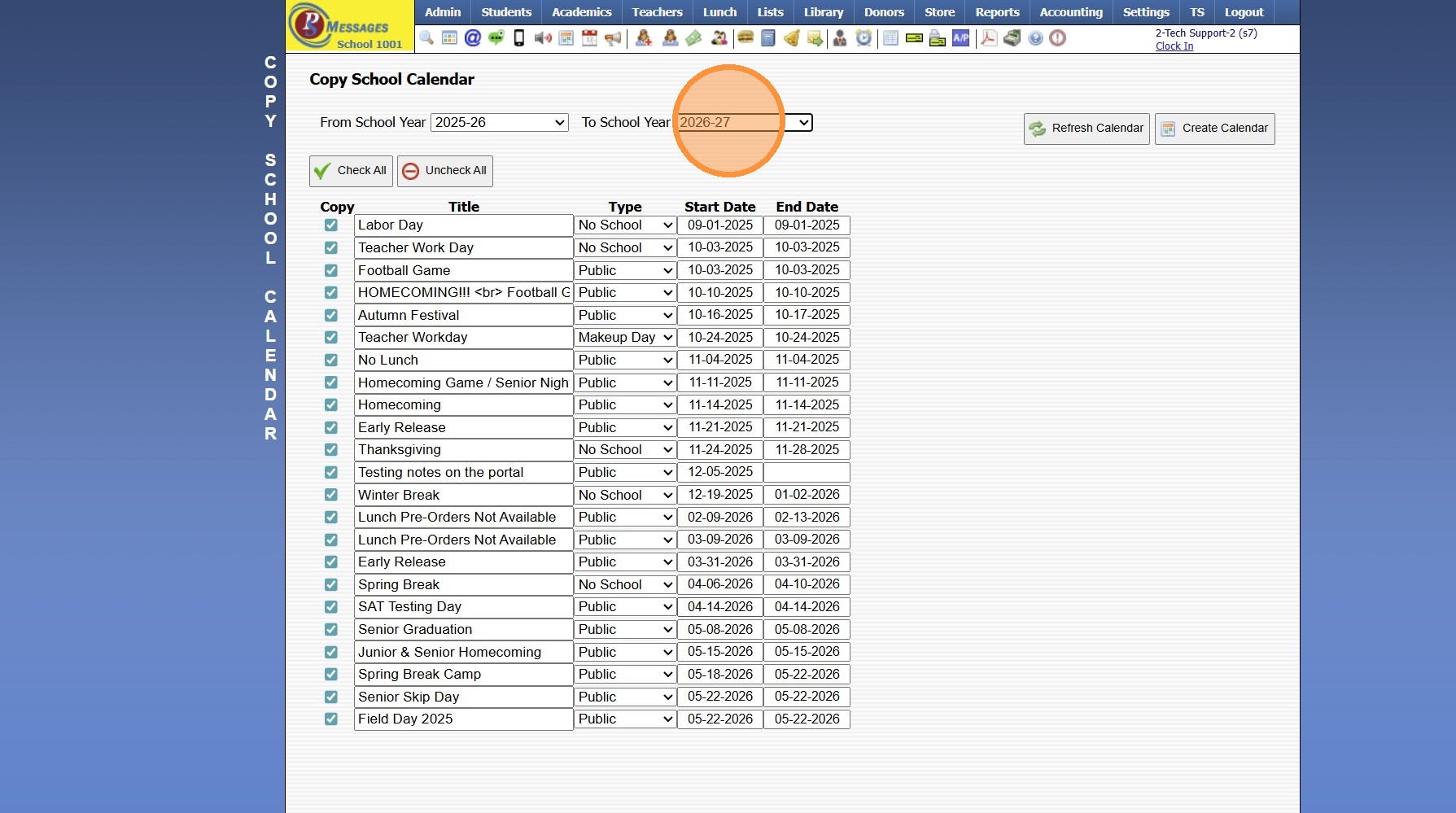The image size is (1456, 813).
Task: Open the PDF document icon
Action: coord(989,38)
